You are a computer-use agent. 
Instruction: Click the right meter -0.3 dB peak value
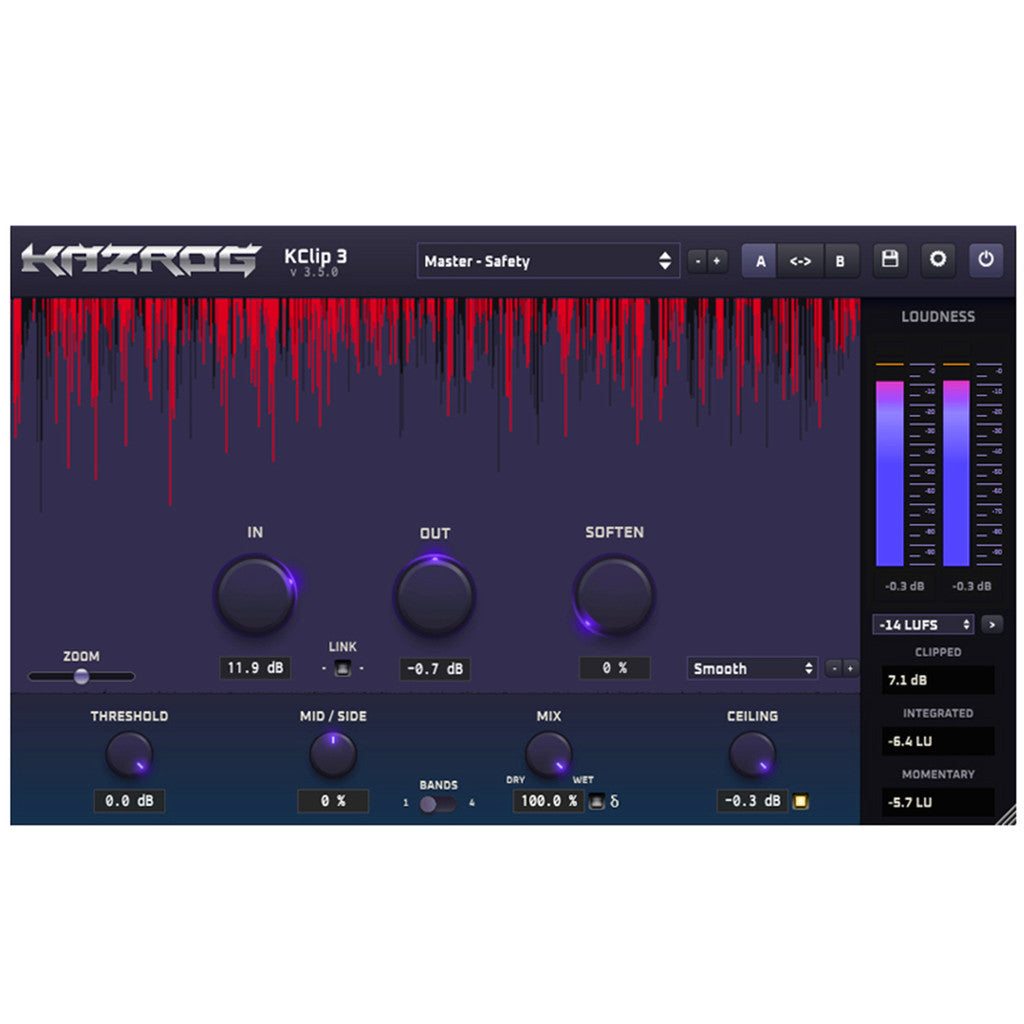[972, 586]
